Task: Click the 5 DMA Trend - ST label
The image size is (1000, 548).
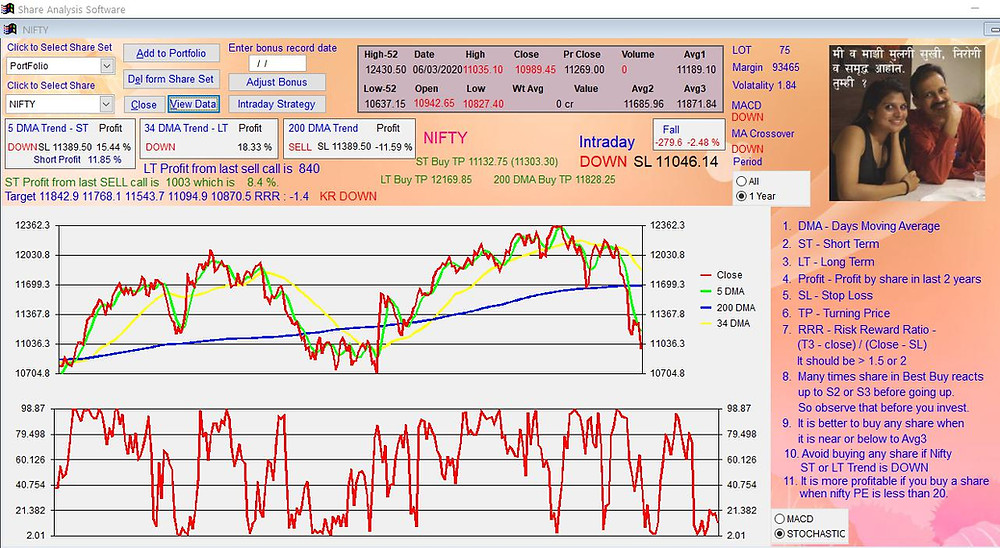Action: tap(48, 128)
